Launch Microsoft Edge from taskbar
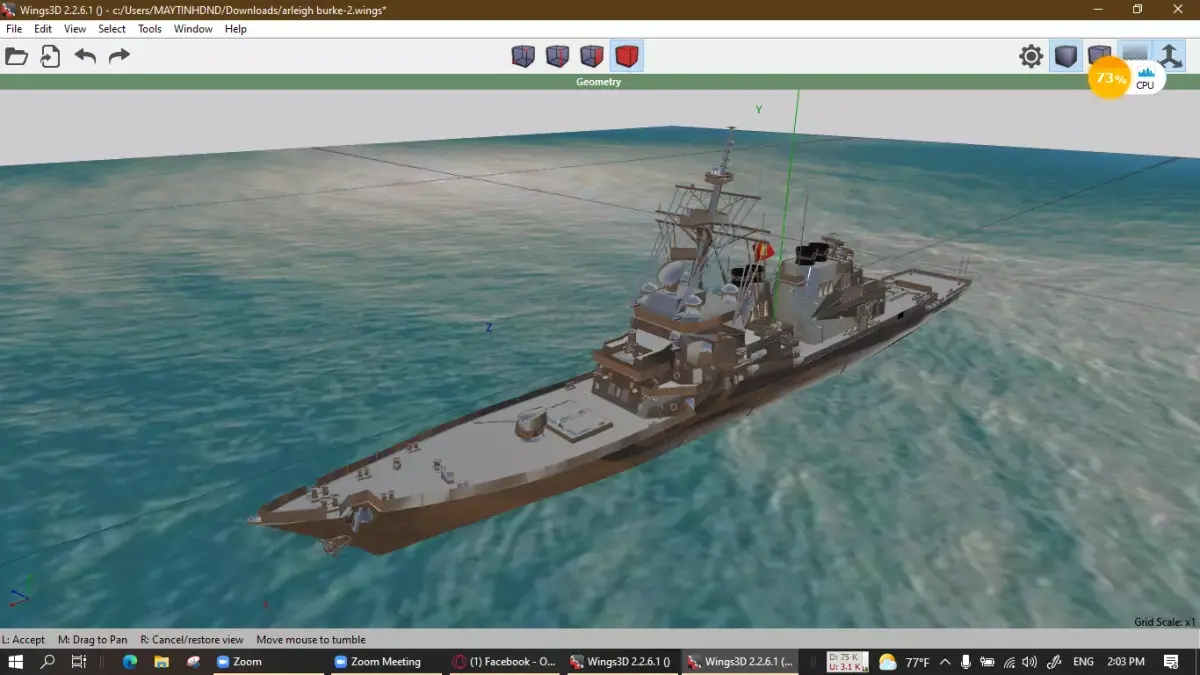Screen dimensions: 1200x675 (129, 661)
